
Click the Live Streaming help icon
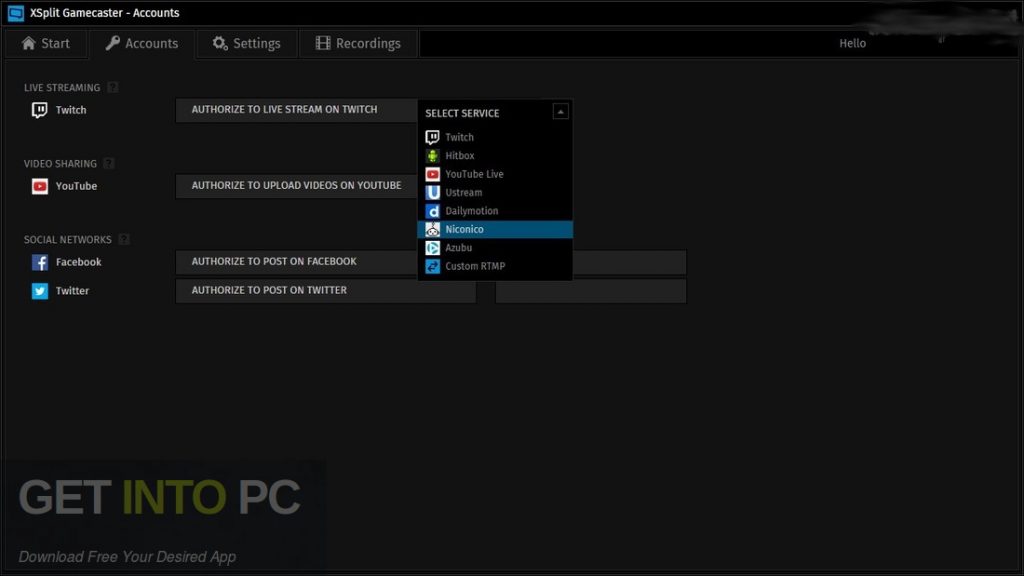click(x=112, y=88)
